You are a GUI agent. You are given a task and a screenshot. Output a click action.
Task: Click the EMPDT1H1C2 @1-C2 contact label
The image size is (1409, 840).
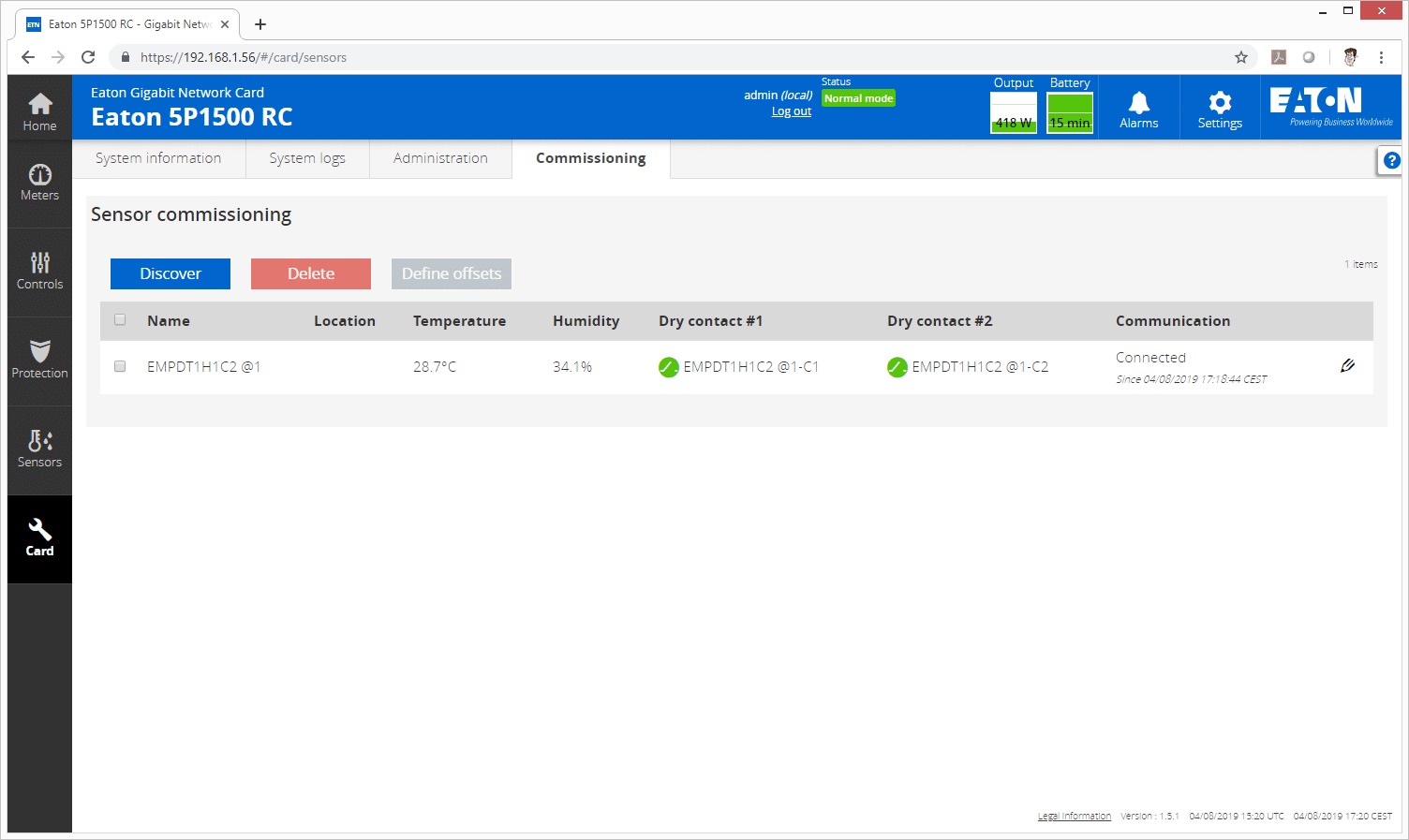[980, 367]
